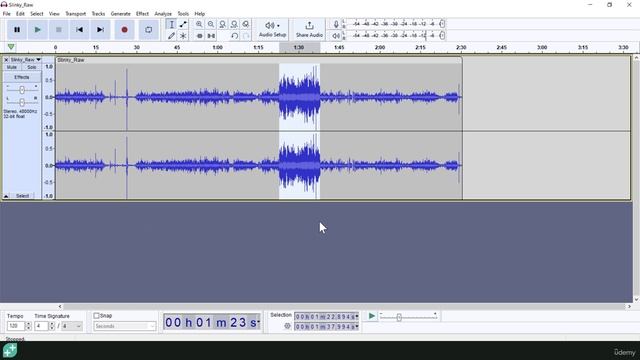Adjust the Tempo spinner arrows
This screenshot has height=360, width=640.
tap(28, 326)
